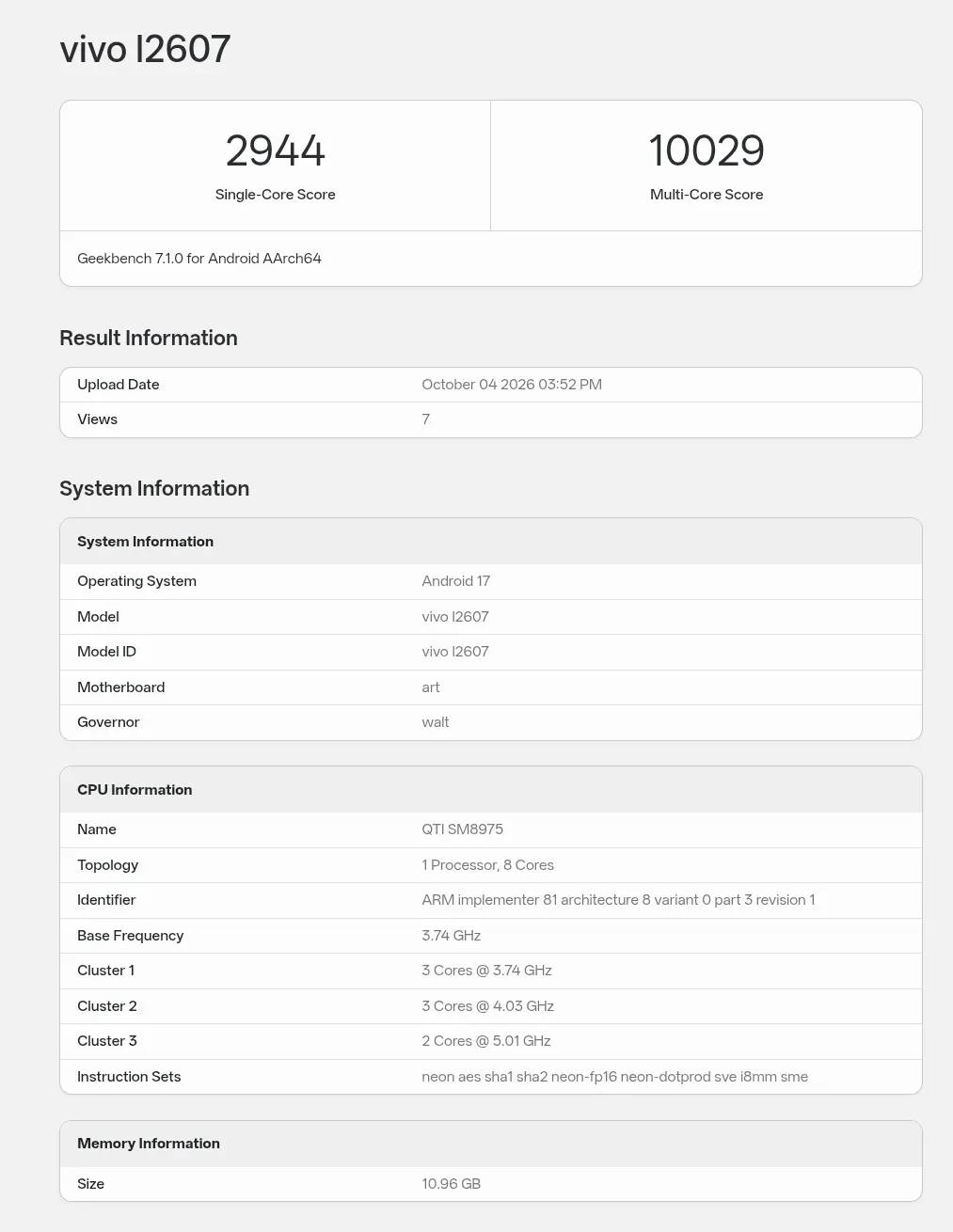The height and width of the screenshot is (1232, 953).
Task: Select the ARM implementer 81 identifier value
Action: click(618, 900)
